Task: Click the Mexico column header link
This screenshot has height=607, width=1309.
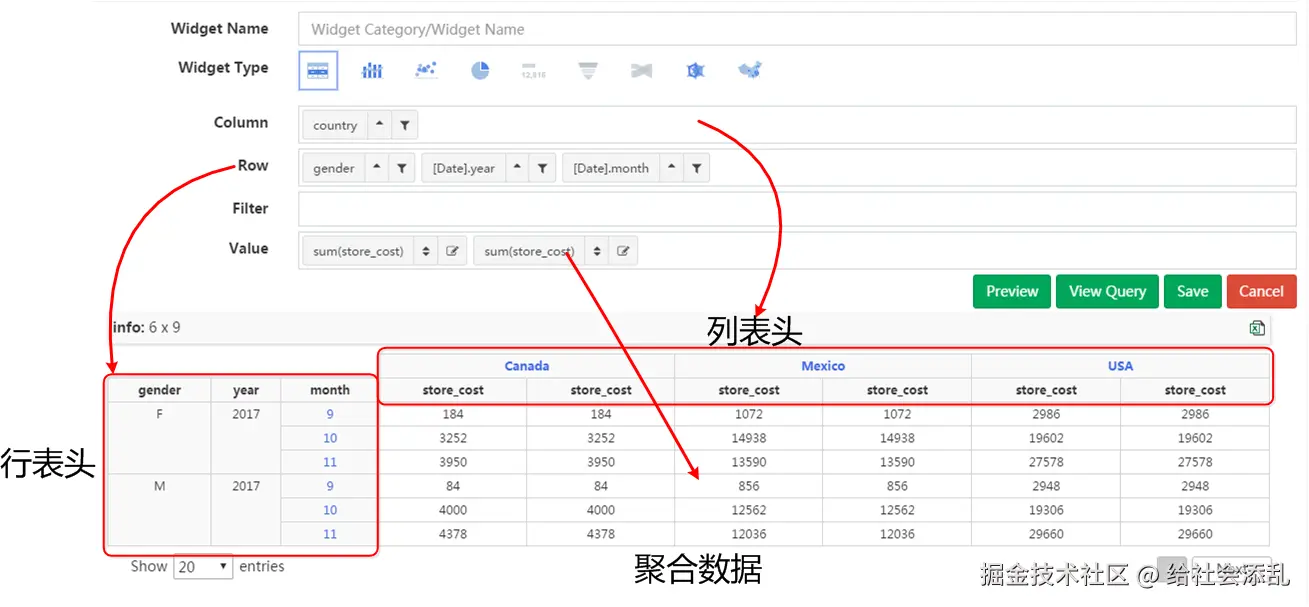Action: 823,366
